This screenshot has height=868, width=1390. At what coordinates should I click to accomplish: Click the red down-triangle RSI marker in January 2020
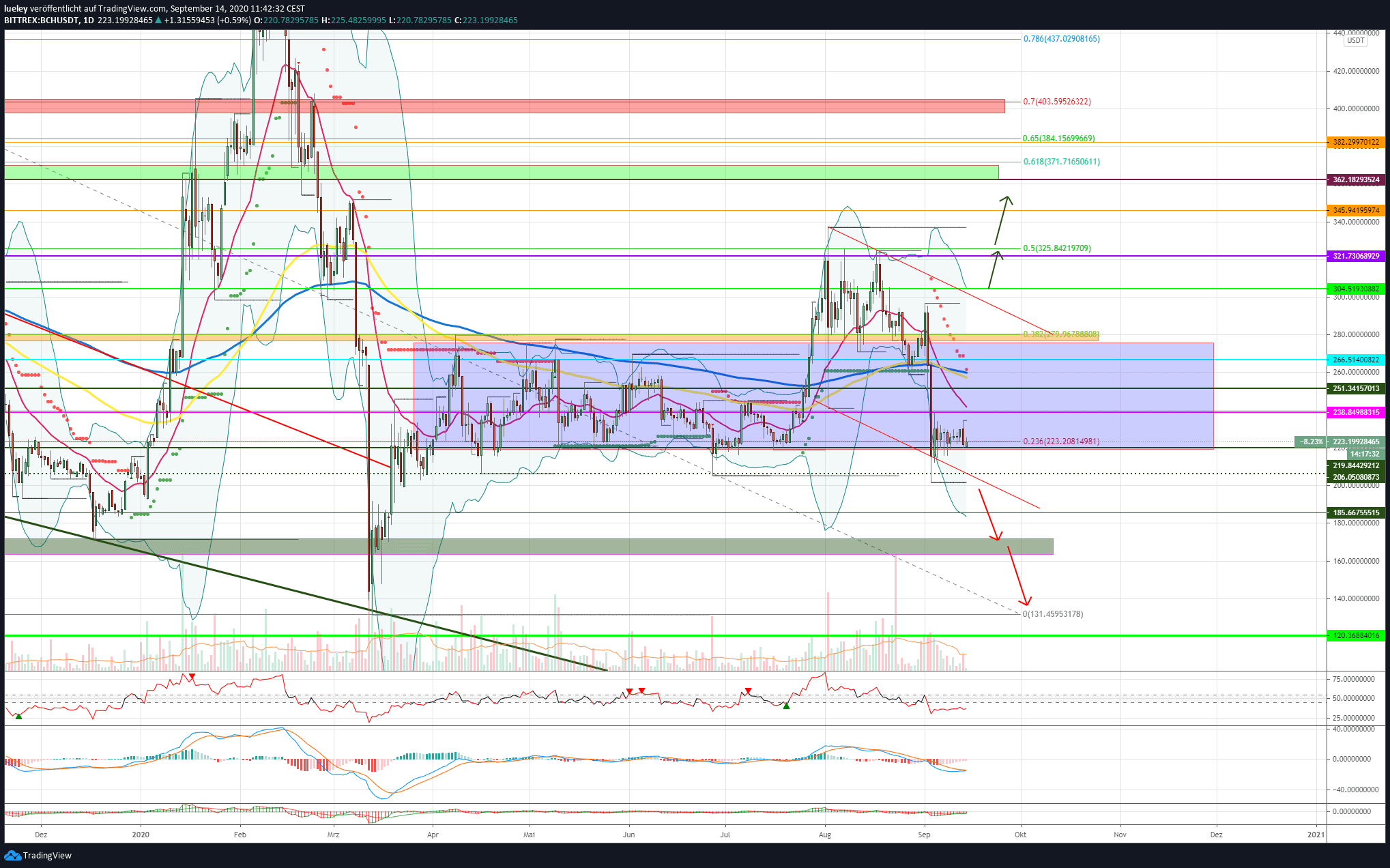pyautogui.click(x=192, y=676)
